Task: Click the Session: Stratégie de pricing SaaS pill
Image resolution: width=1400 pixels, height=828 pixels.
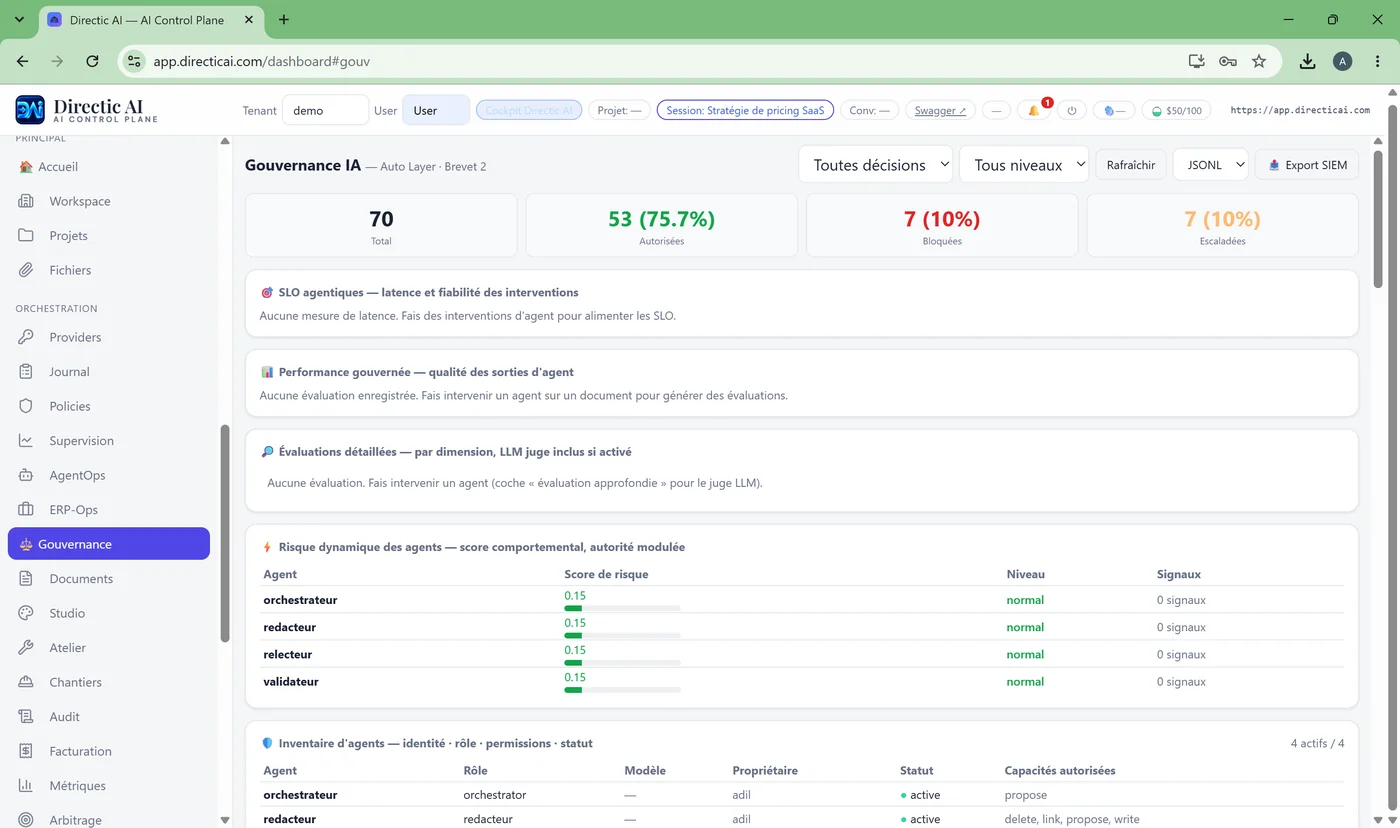Action: pos(745,110)
